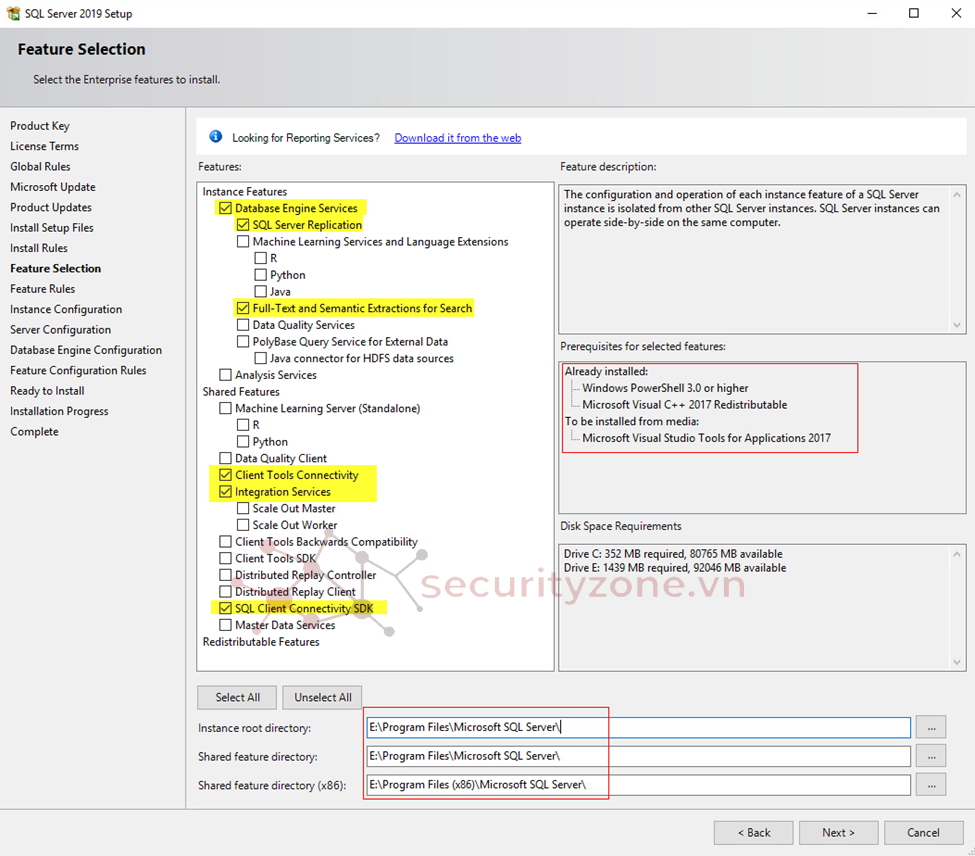
Task: Check the Data Quality Services option
Action: [243, 325]
